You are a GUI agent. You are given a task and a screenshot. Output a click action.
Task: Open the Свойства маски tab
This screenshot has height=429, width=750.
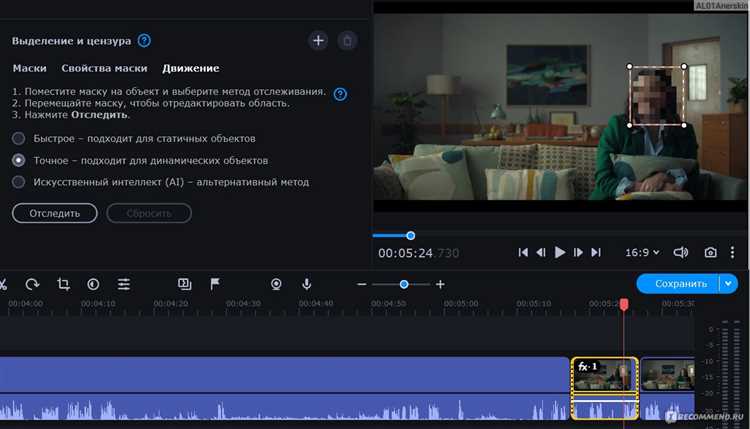(x=104, y=68)
